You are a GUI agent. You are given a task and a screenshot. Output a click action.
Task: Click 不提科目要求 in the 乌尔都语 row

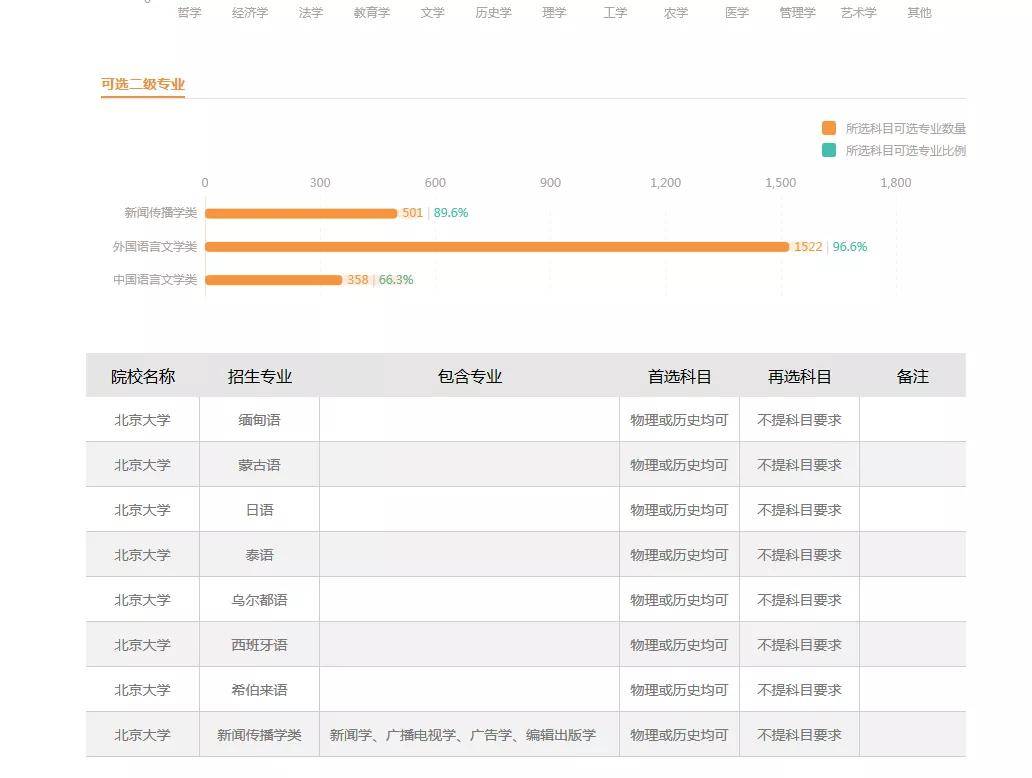pyautogui.click(x=799, y=600)
